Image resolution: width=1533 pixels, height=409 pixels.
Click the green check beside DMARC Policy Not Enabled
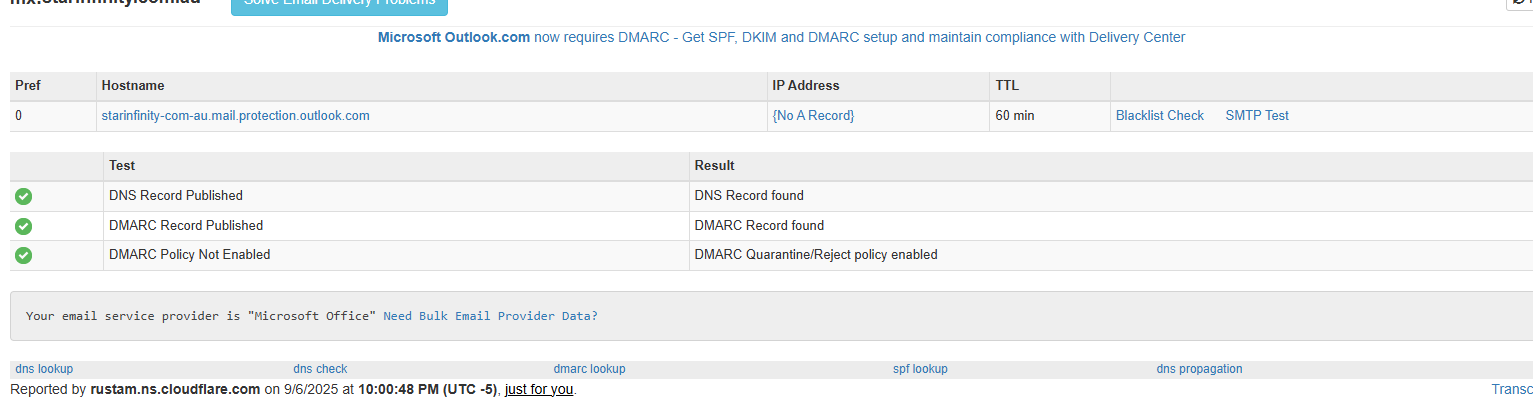tap(24, 255)
